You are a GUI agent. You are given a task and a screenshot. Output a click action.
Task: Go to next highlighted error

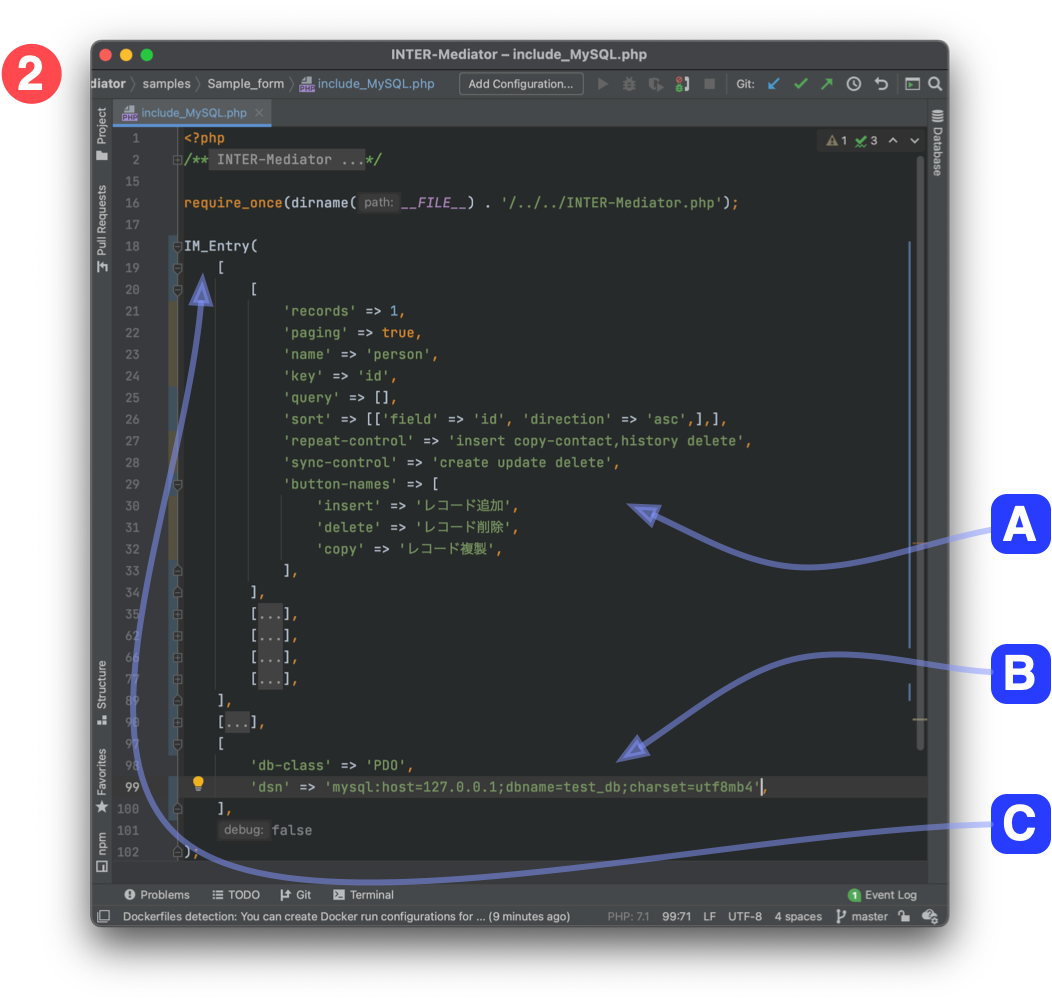(x=914, y=141)
